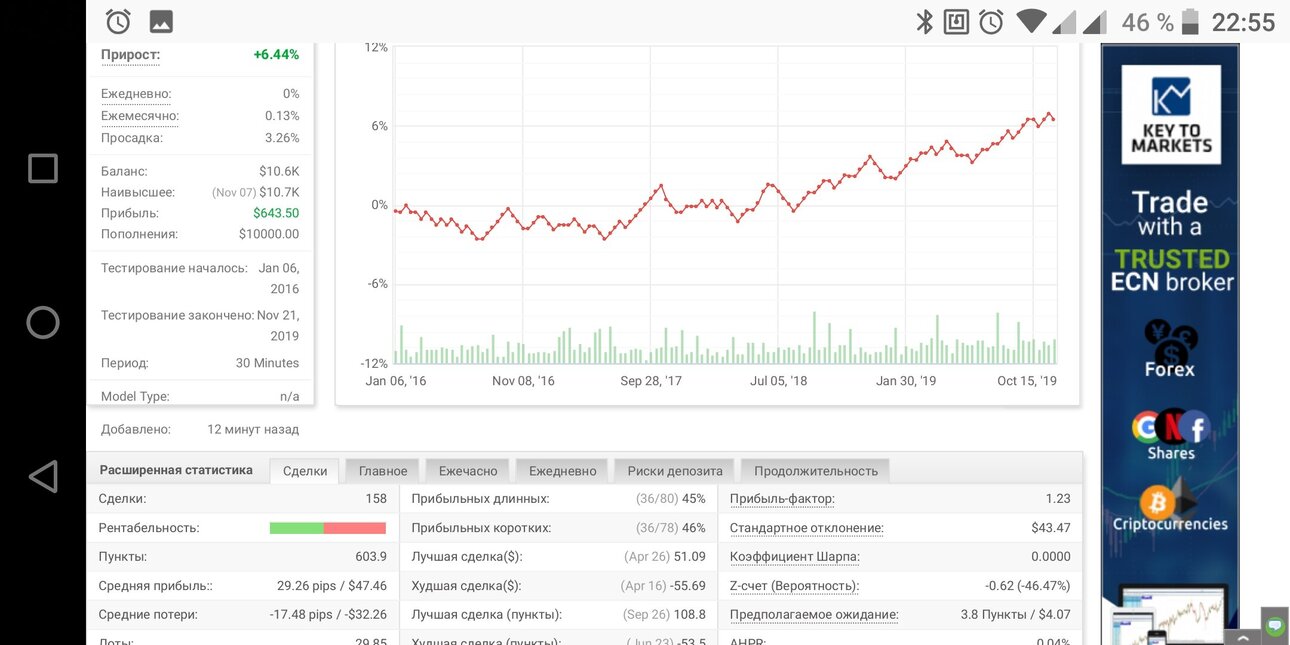Click the $10.6K balance value
This screenshot has width=1290, height=645.
coord(279,171)
